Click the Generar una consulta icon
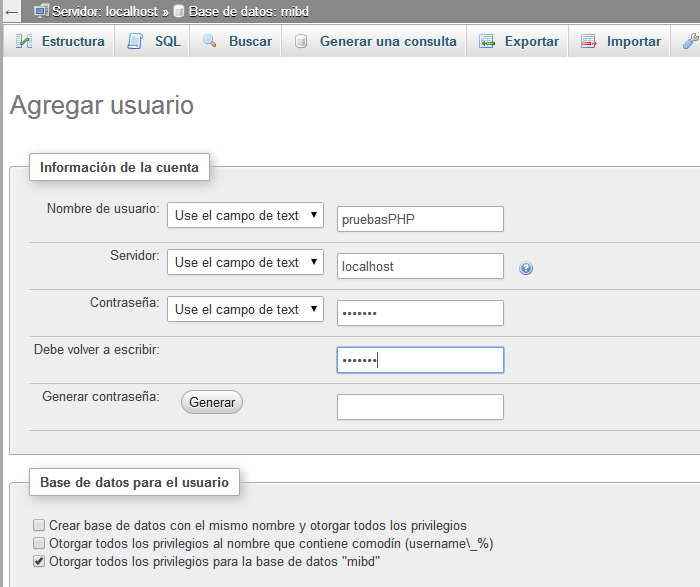700x587 pixels. click(300, 42)
